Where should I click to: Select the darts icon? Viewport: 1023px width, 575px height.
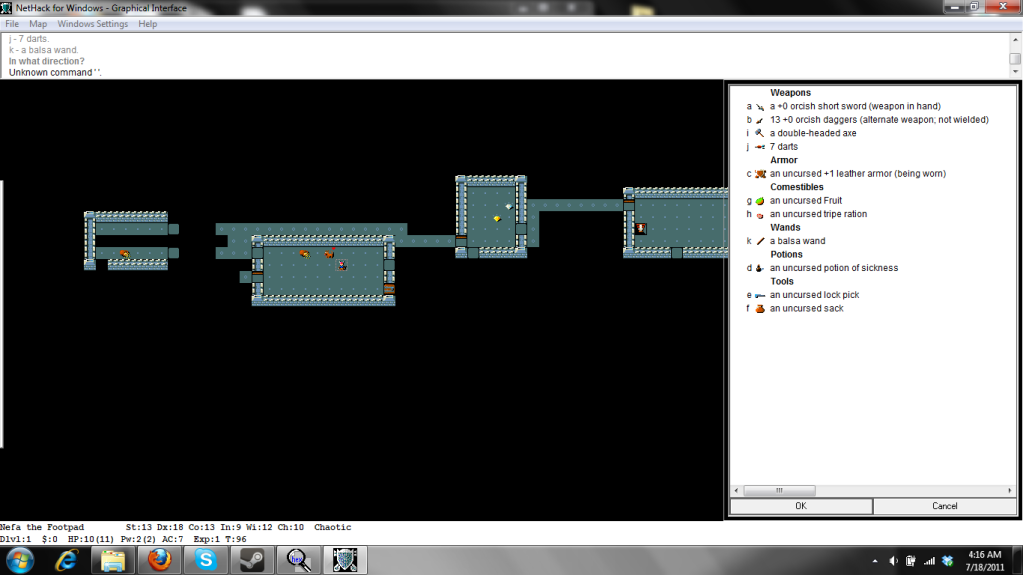[760, 147]
